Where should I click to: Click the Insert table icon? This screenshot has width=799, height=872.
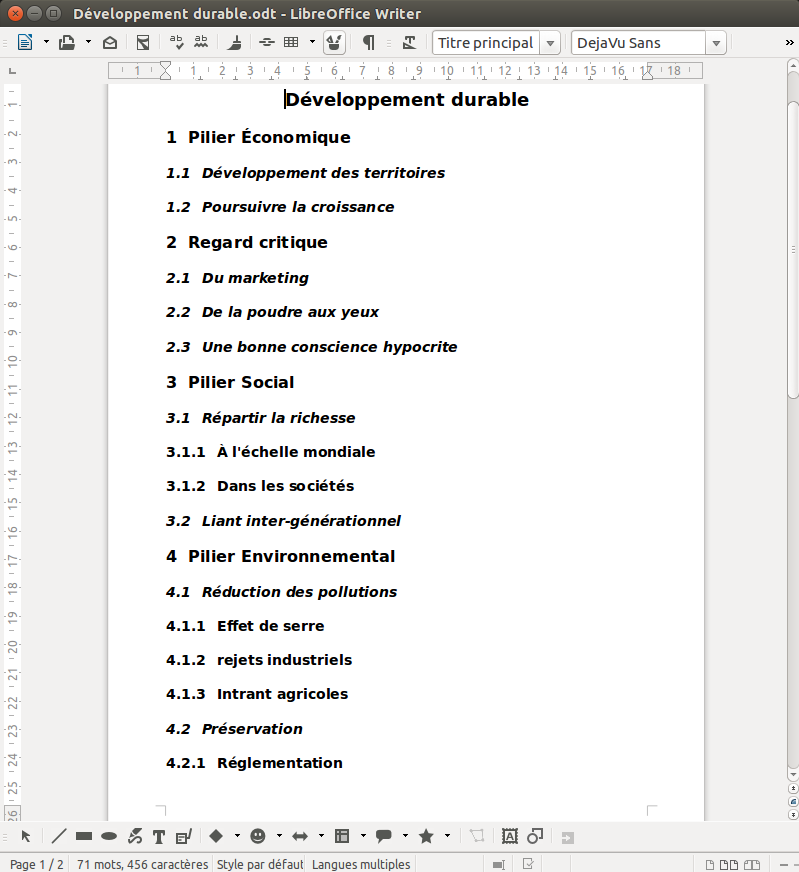(x=292, y=42)
